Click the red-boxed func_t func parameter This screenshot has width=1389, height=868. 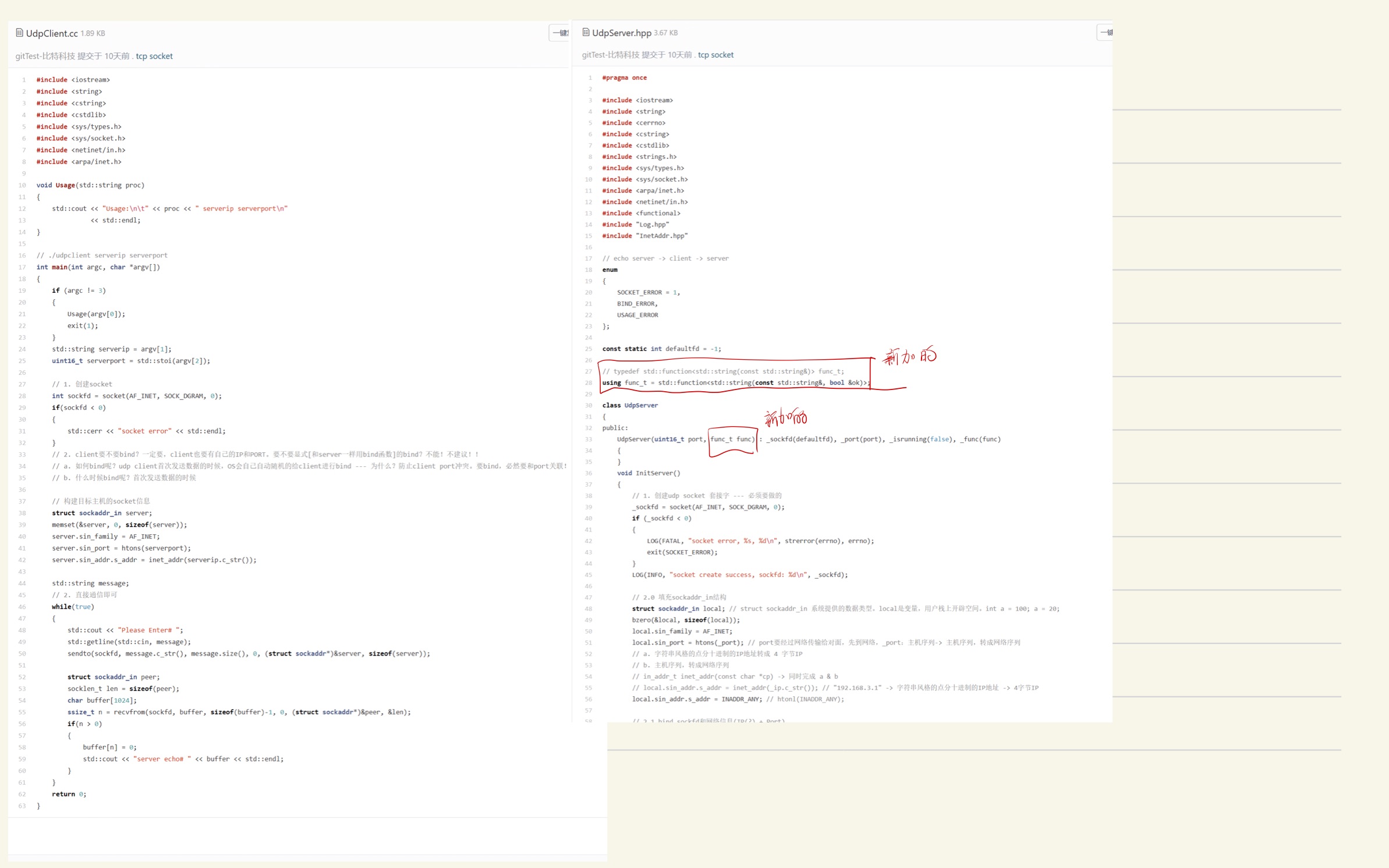pos(732,440)
